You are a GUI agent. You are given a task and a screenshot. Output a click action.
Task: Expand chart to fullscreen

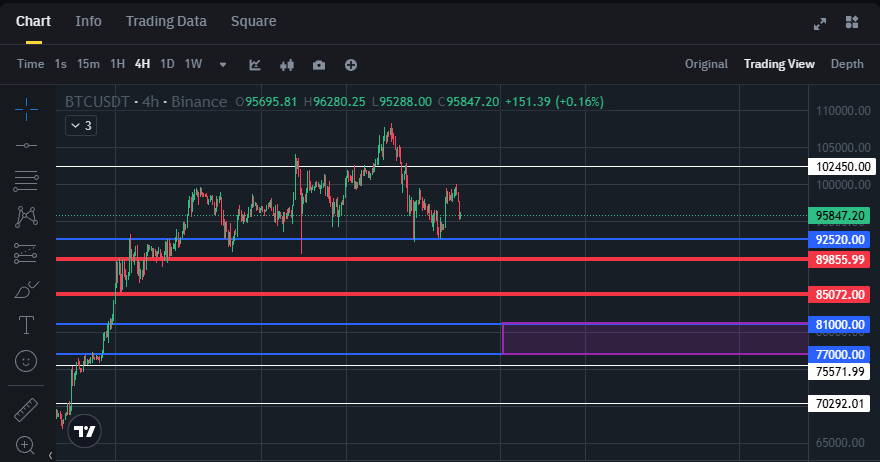(x=820, y=24)
